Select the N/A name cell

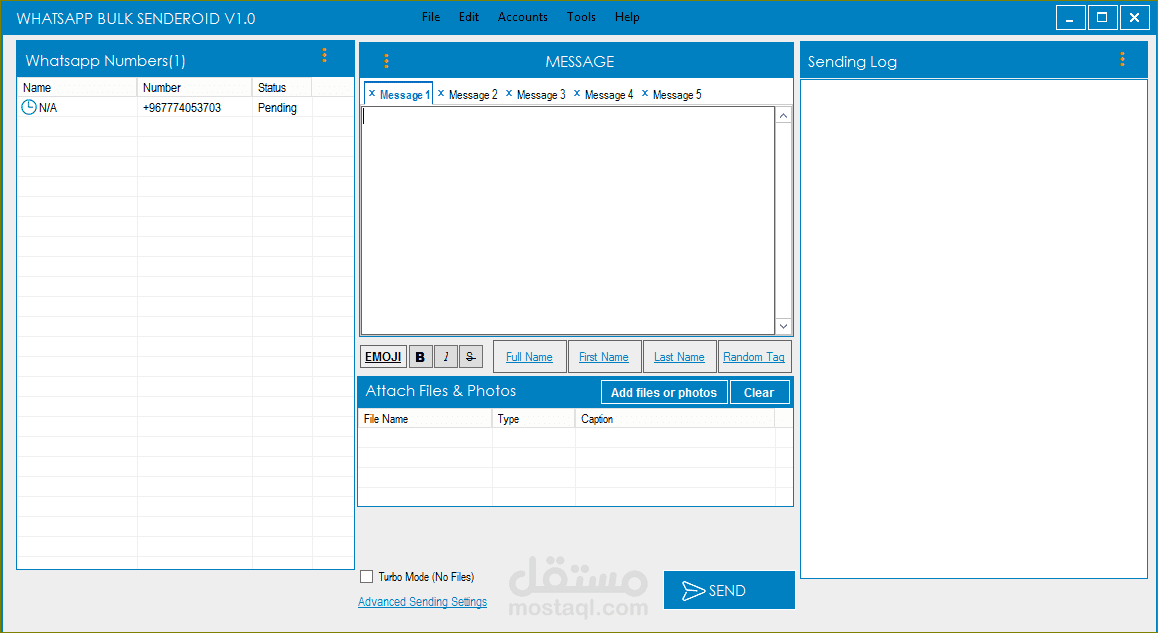47,108
